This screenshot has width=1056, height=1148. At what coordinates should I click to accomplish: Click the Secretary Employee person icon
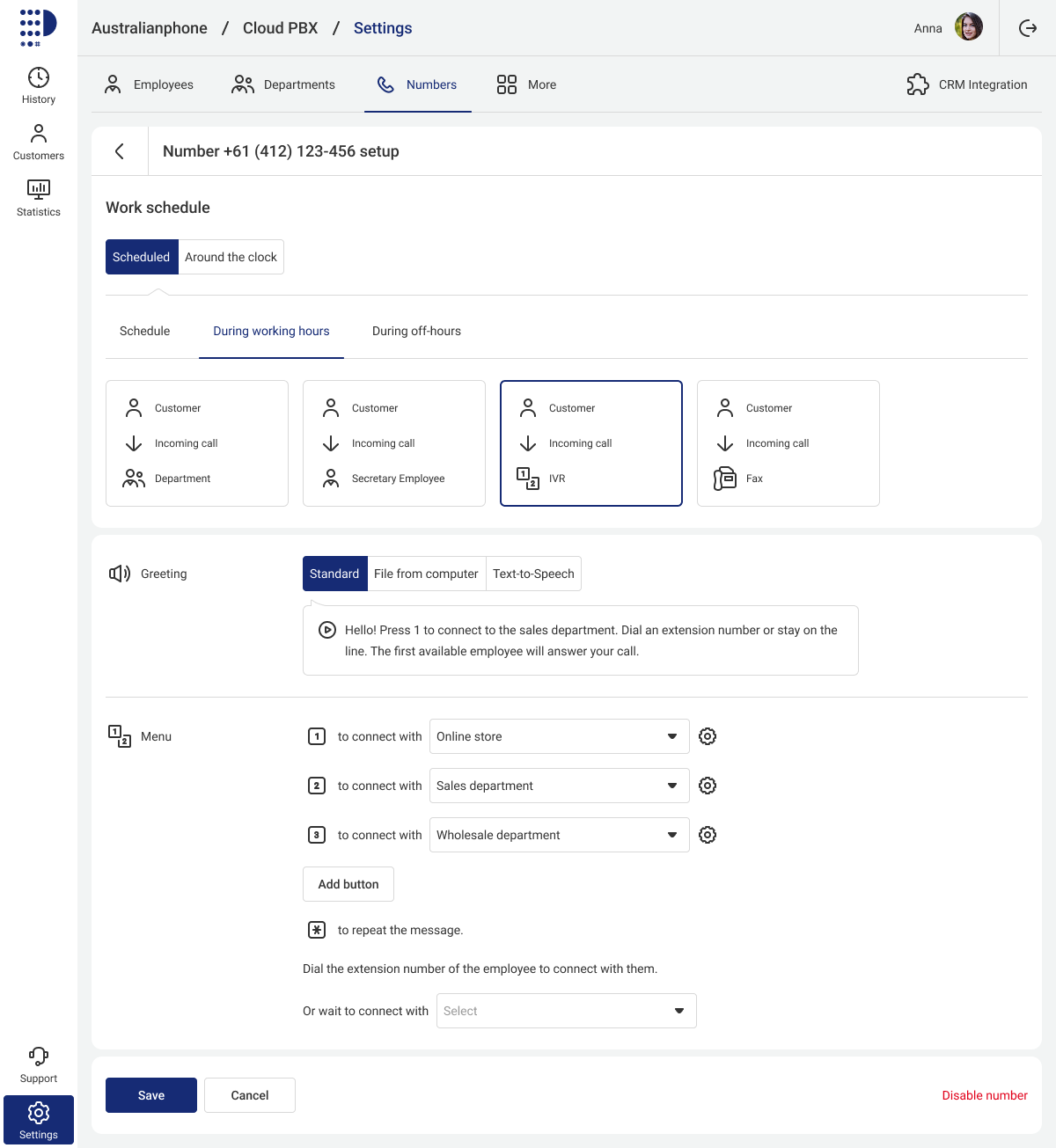[331, 479]
